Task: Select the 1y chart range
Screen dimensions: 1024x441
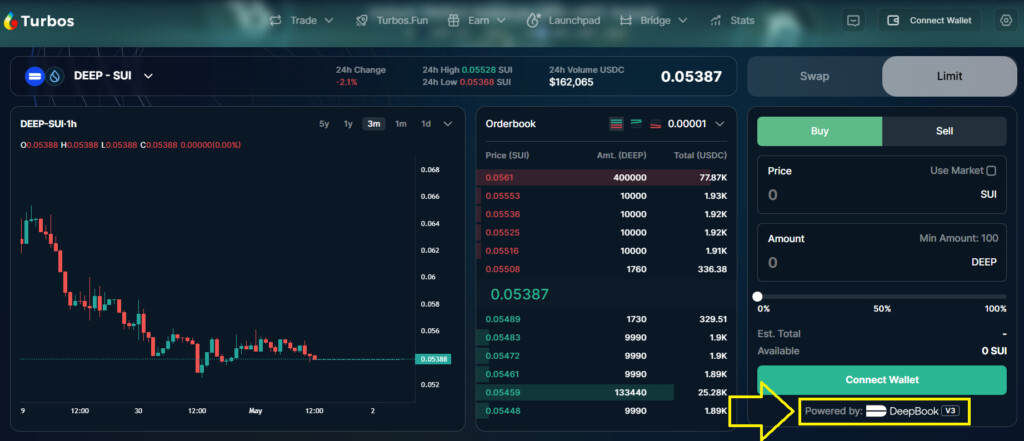Action: 348,123
